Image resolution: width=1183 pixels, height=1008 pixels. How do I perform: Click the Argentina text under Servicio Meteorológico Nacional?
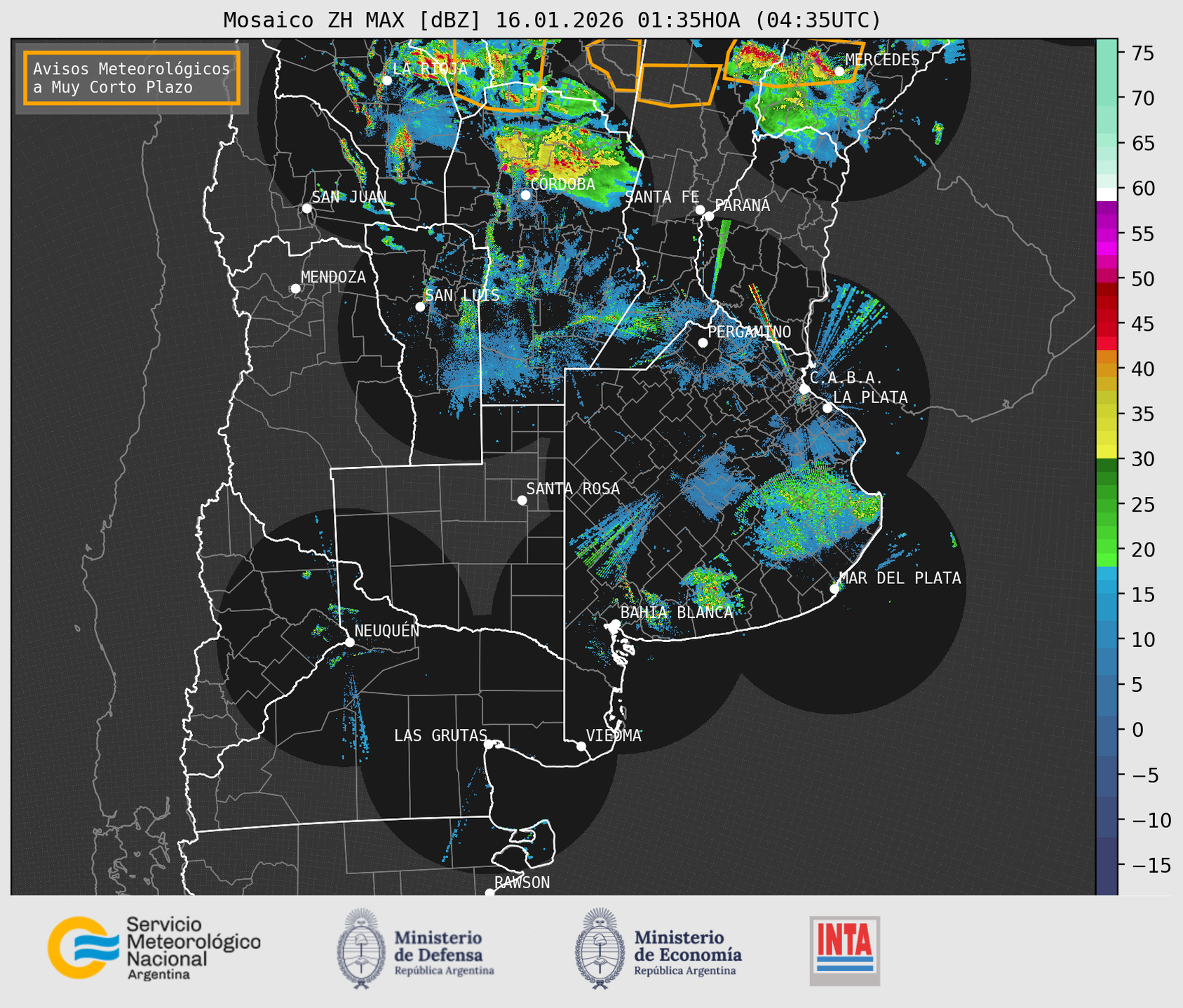coord(158,975)
